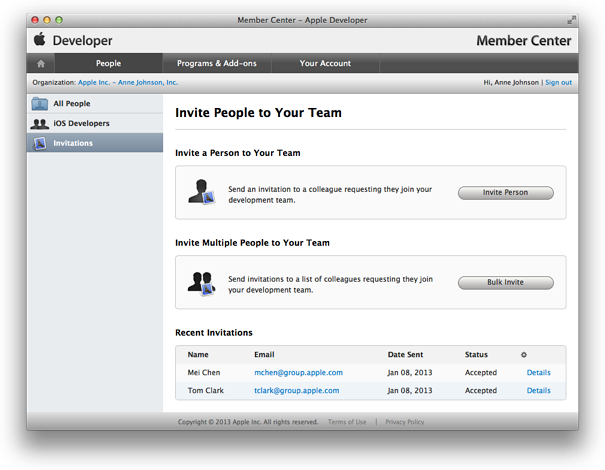Select the Mei Chen name cell
Viewport: 605px width, 470px height.
[204, 373]
